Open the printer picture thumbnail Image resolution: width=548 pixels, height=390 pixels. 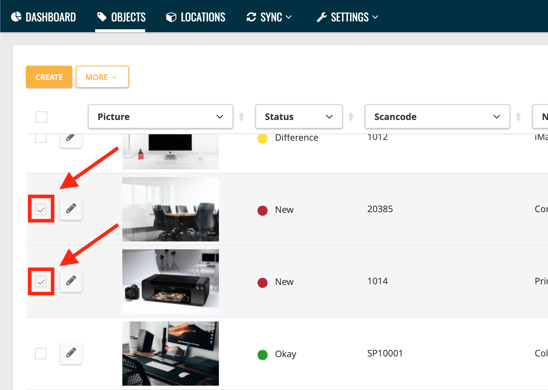point(171,281)
